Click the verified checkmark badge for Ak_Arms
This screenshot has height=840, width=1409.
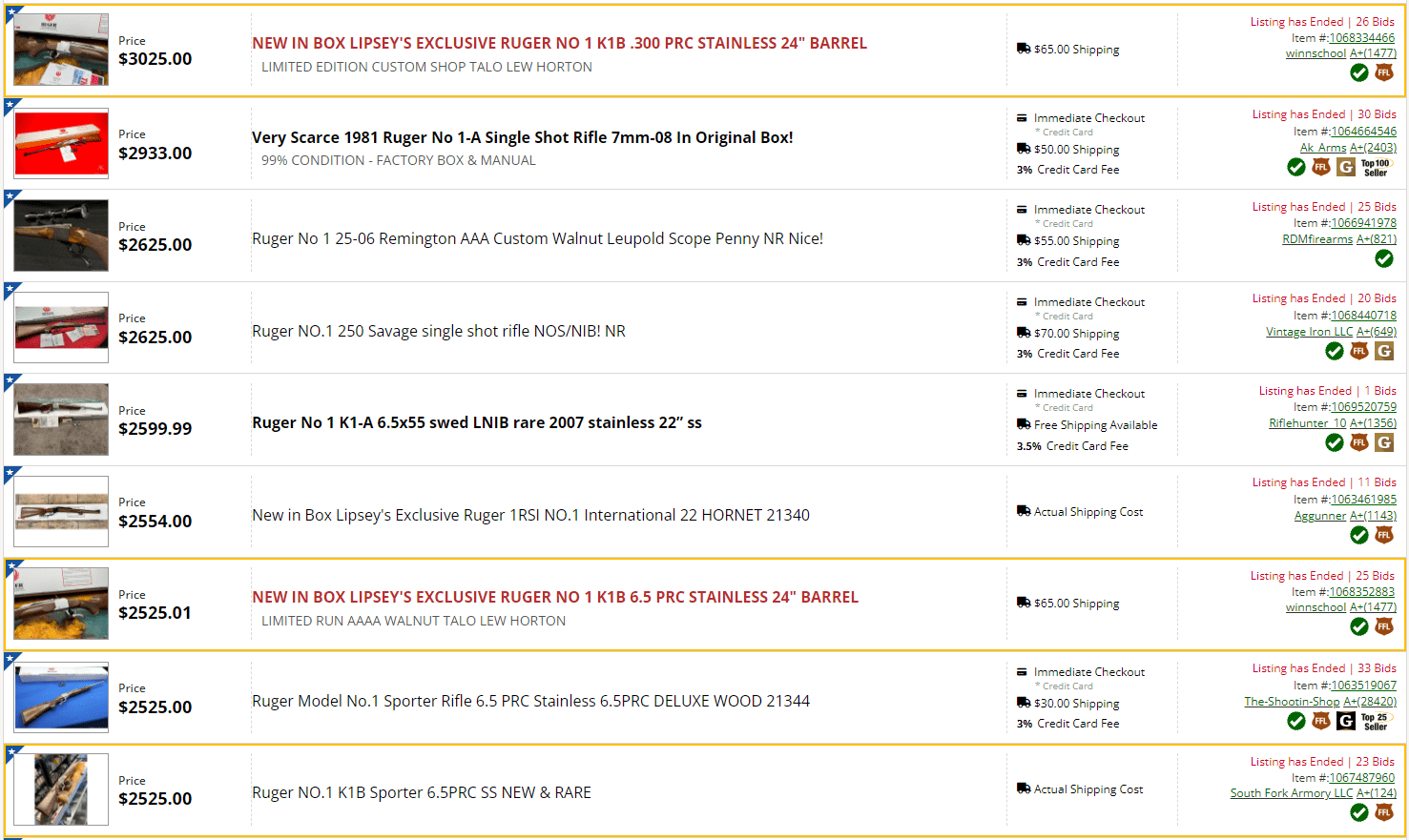pyautogui.click(x=1296, y=167)
